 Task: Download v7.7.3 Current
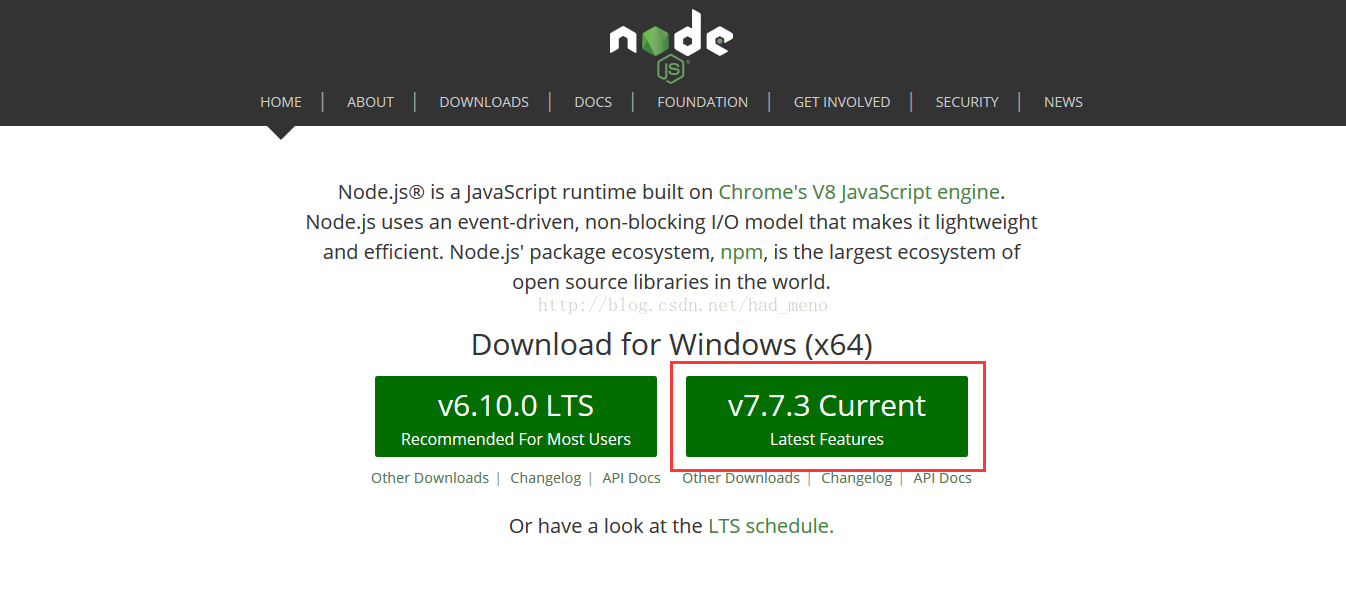click(x=827, y=417)
